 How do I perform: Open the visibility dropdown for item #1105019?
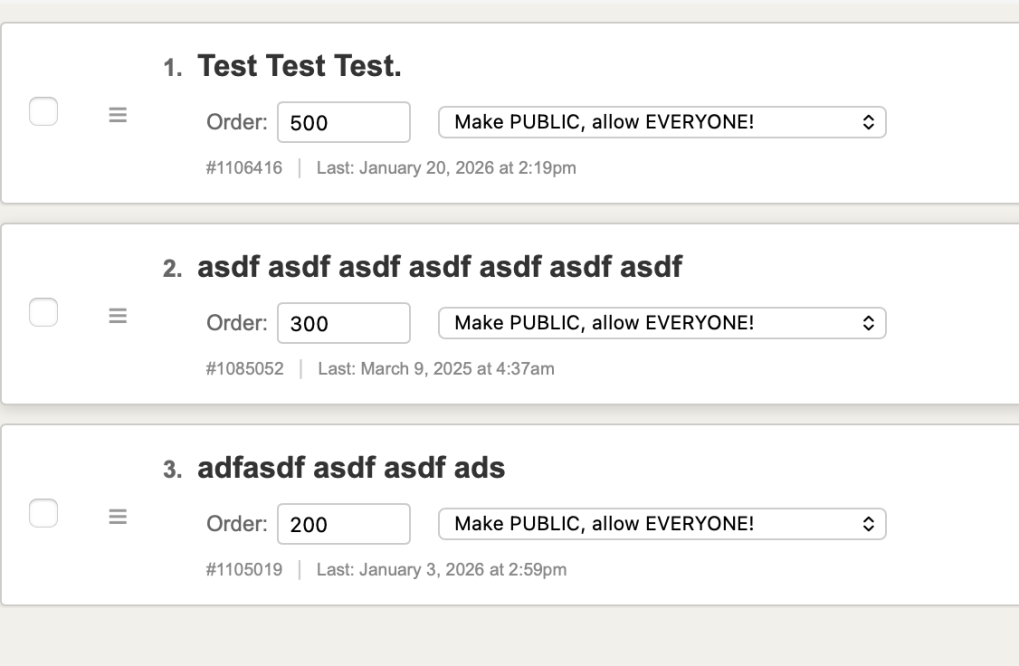click(x=662, y=524)
